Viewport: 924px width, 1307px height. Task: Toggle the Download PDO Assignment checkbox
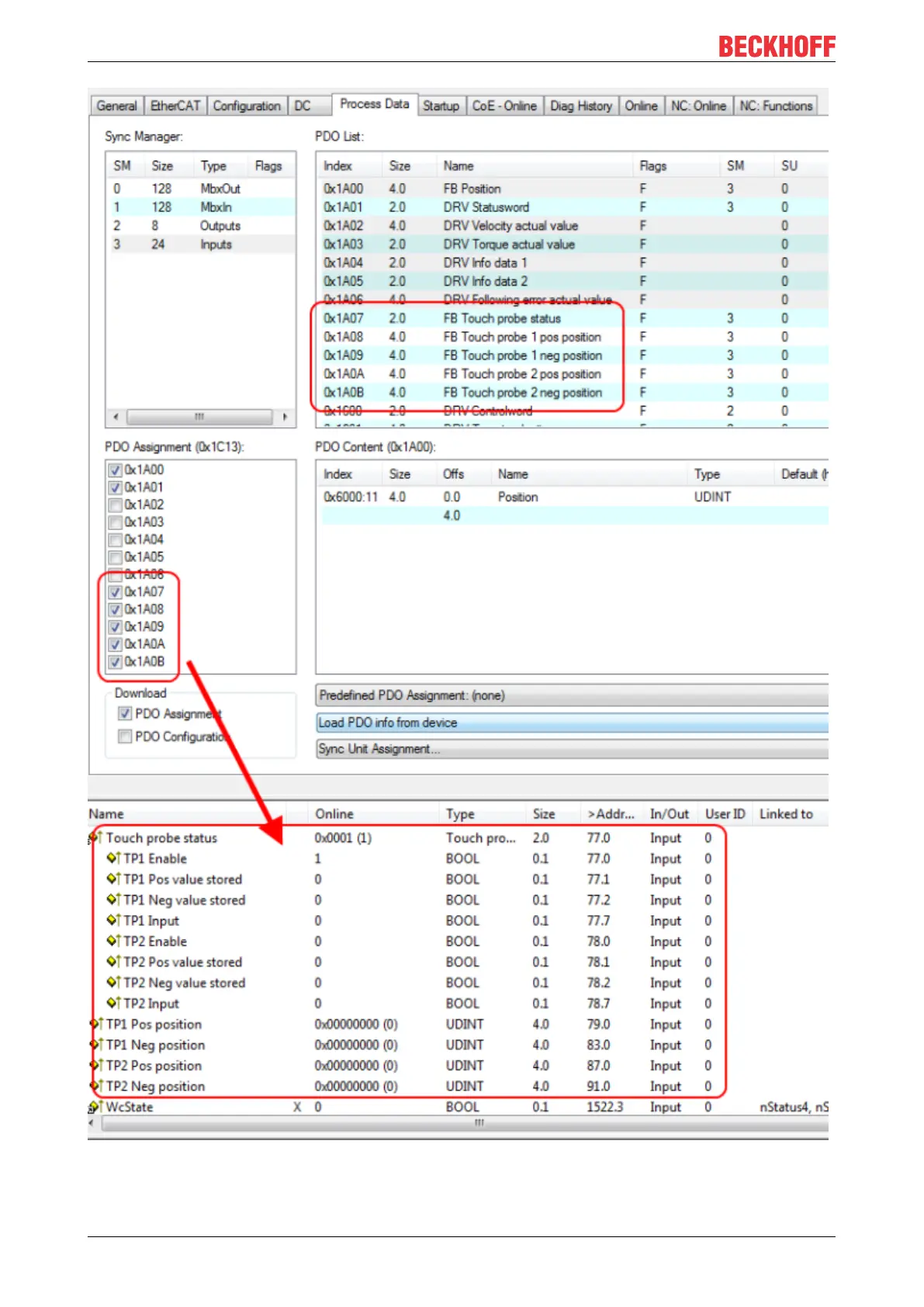click(124, 713)
